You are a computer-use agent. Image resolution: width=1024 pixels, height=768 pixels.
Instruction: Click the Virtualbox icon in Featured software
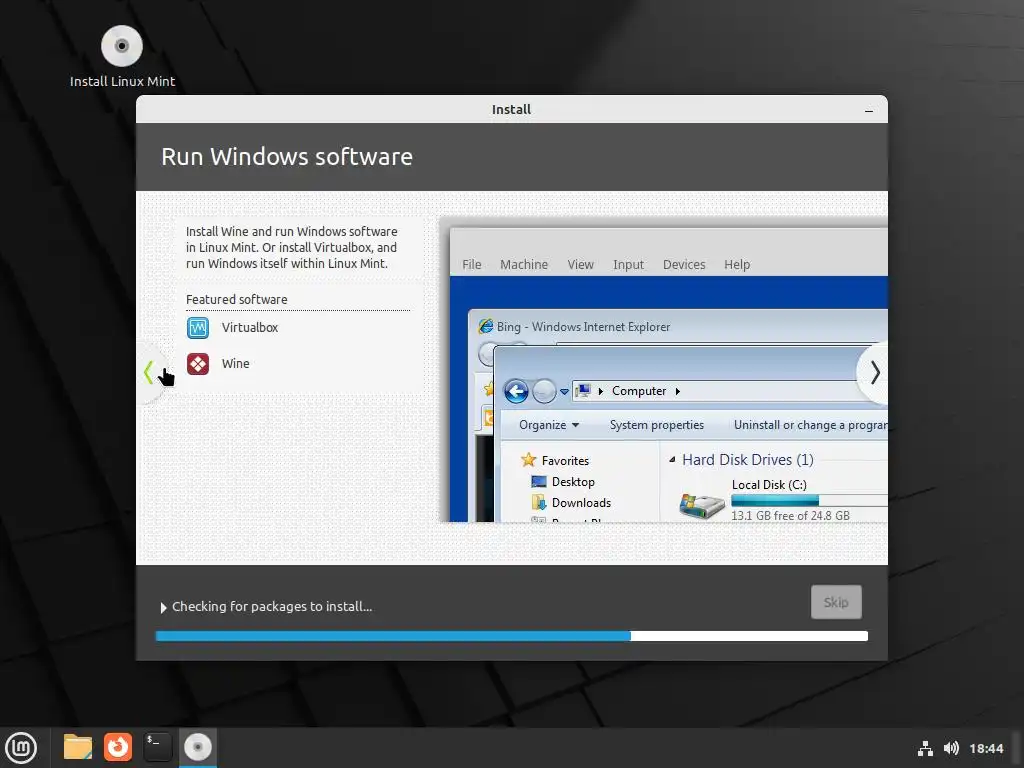click(x=198, y=327)
